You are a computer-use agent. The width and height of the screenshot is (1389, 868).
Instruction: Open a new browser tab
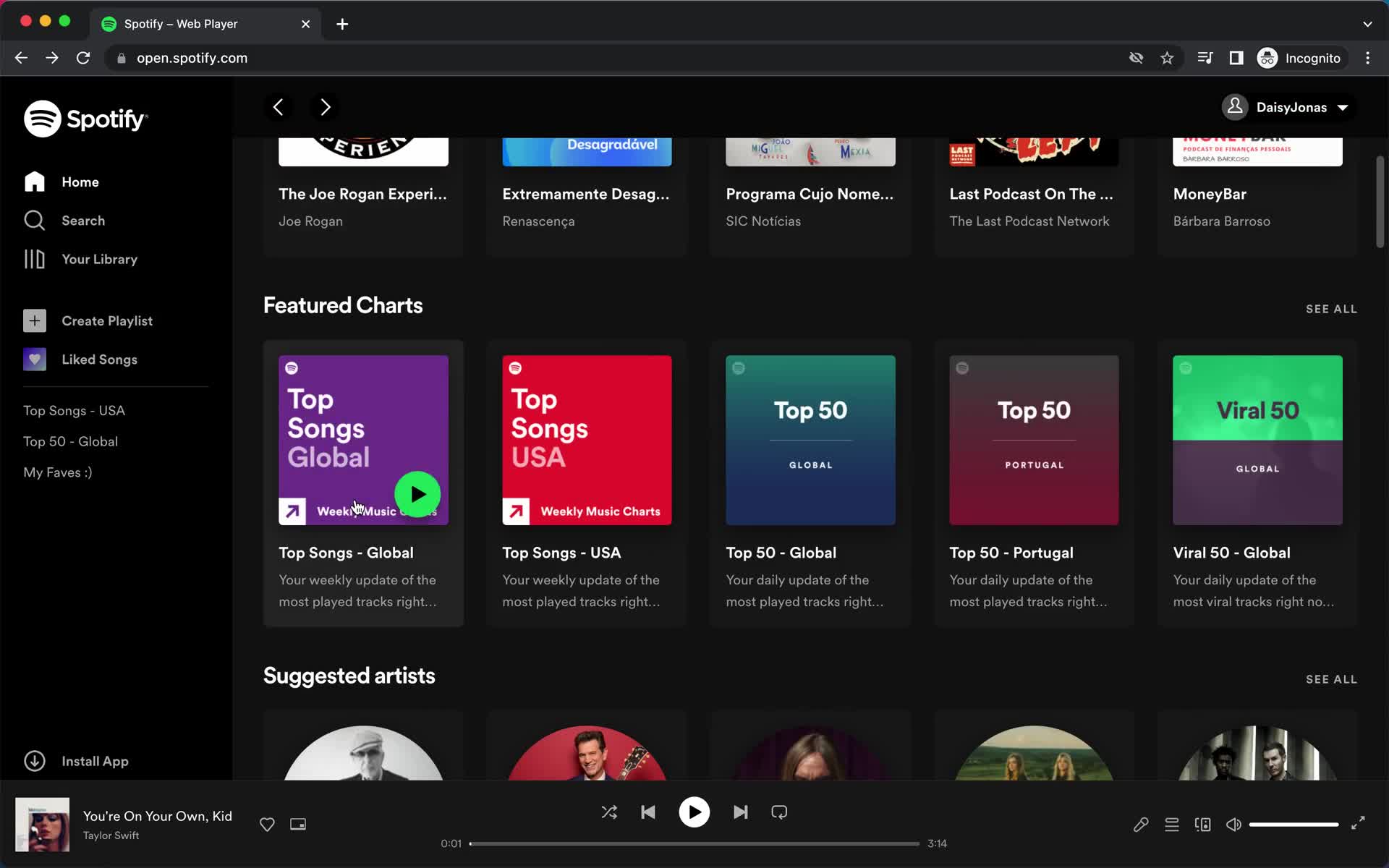342,24
